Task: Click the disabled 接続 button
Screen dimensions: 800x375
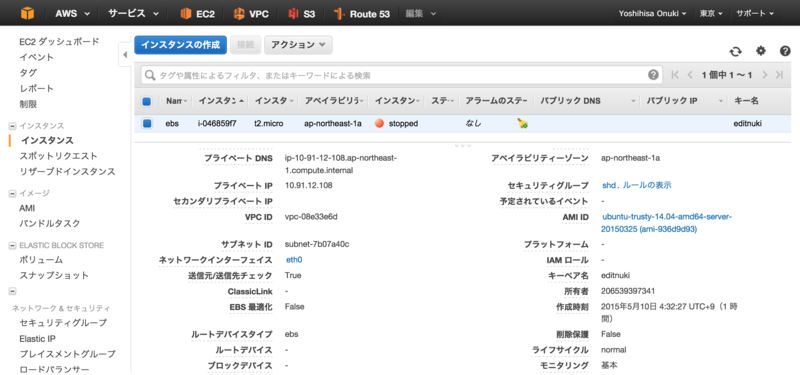Action: point(245,45)
